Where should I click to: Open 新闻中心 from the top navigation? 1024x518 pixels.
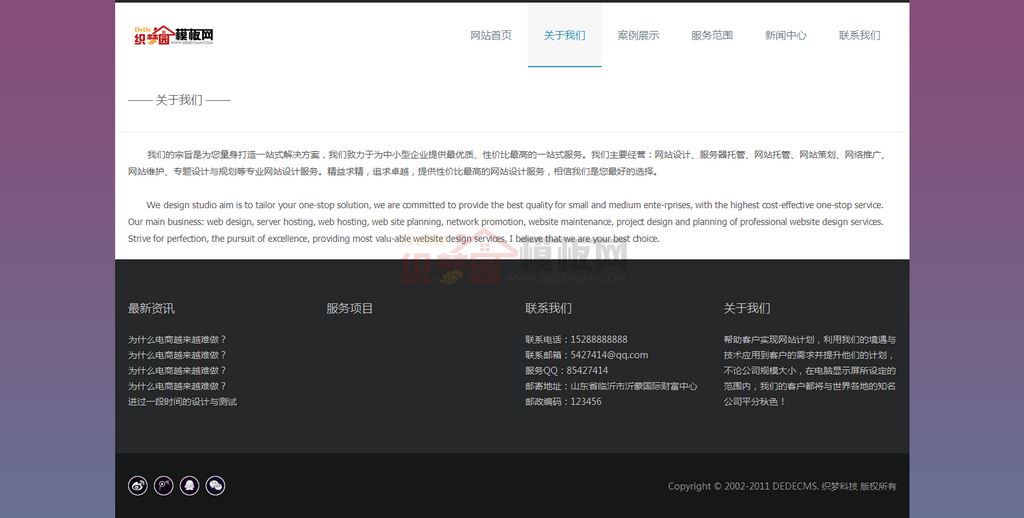click(785, 35)
